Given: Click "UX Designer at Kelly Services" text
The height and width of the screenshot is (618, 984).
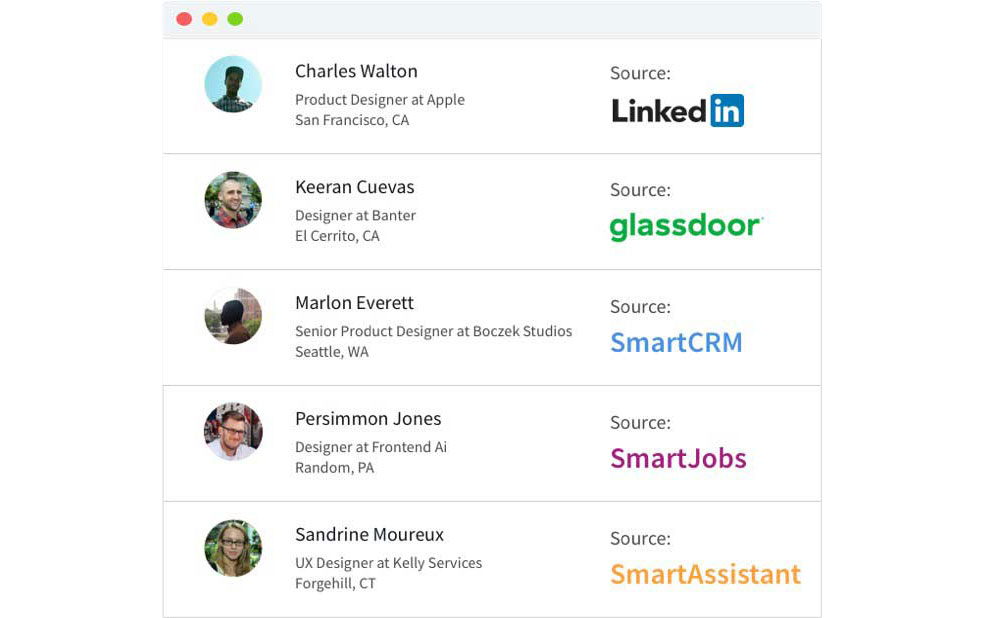Looking at the screenshot, I should (x=388, y=563).
